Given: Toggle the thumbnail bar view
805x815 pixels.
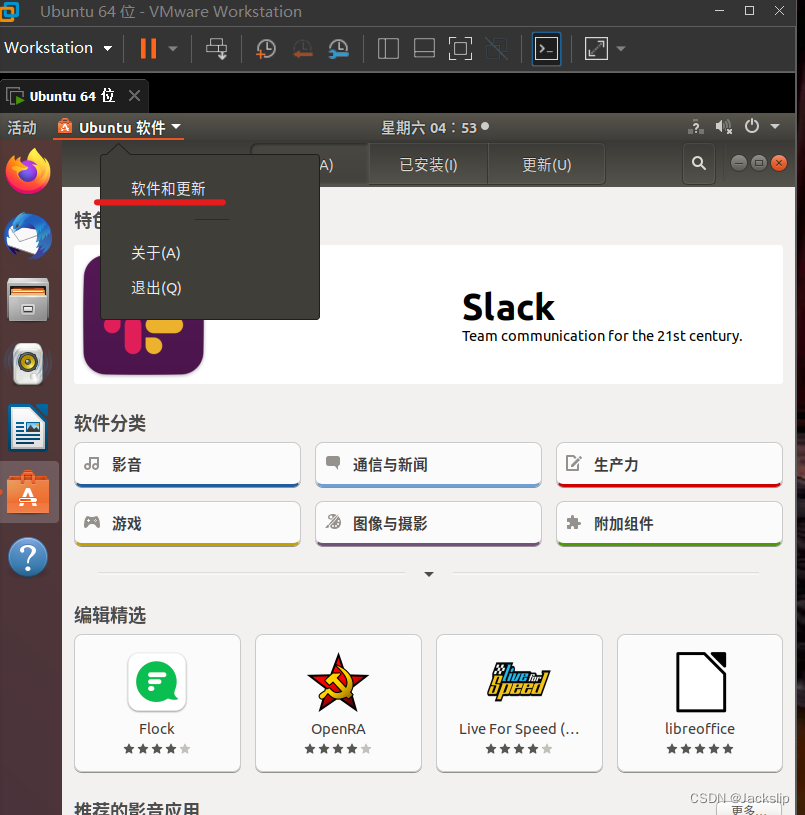Looking at the screenshot, I should (x=424, y=49).
